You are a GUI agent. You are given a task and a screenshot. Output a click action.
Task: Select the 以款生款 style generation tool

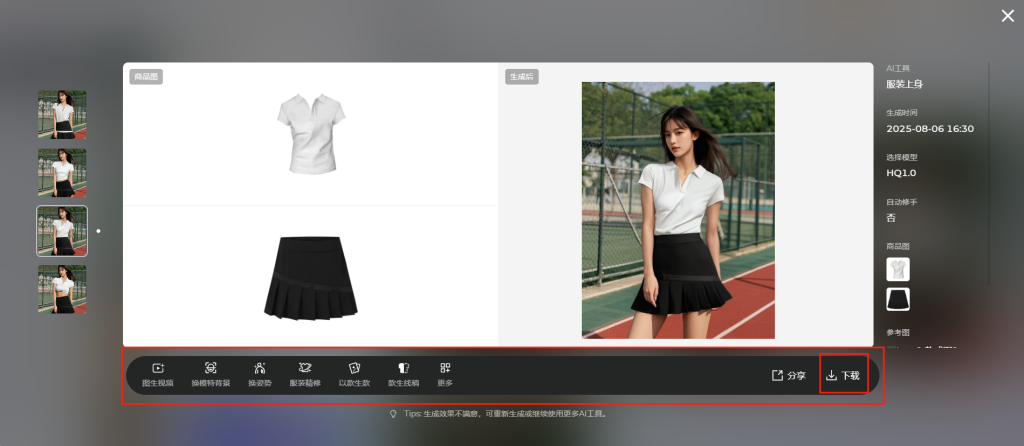click(355, 375)
